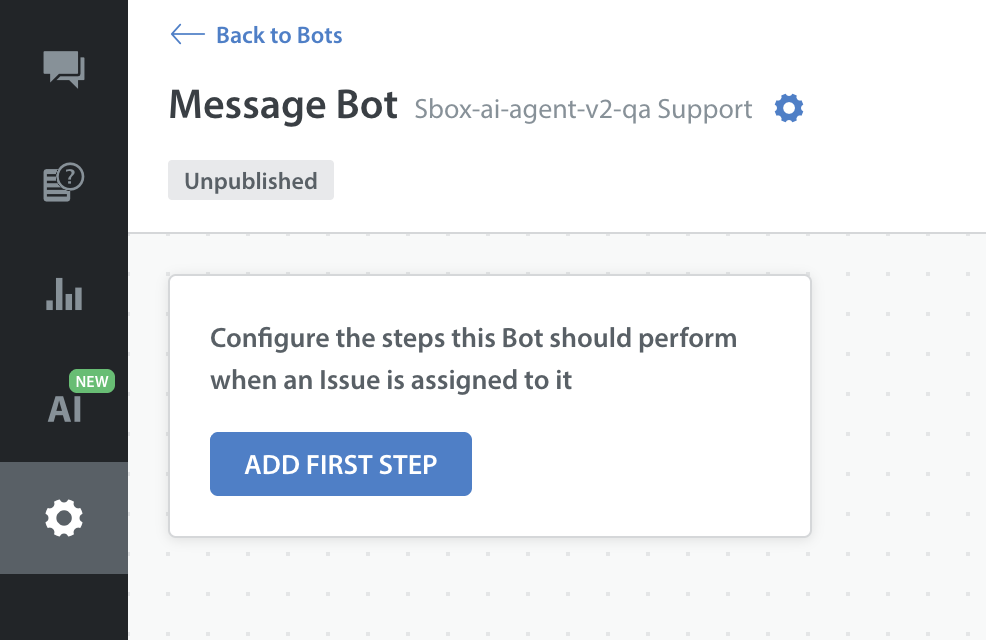Click the empty card area beside ADD FIRST STEP
This screenshot has width=986, height=640.
(x=640, y=464)
